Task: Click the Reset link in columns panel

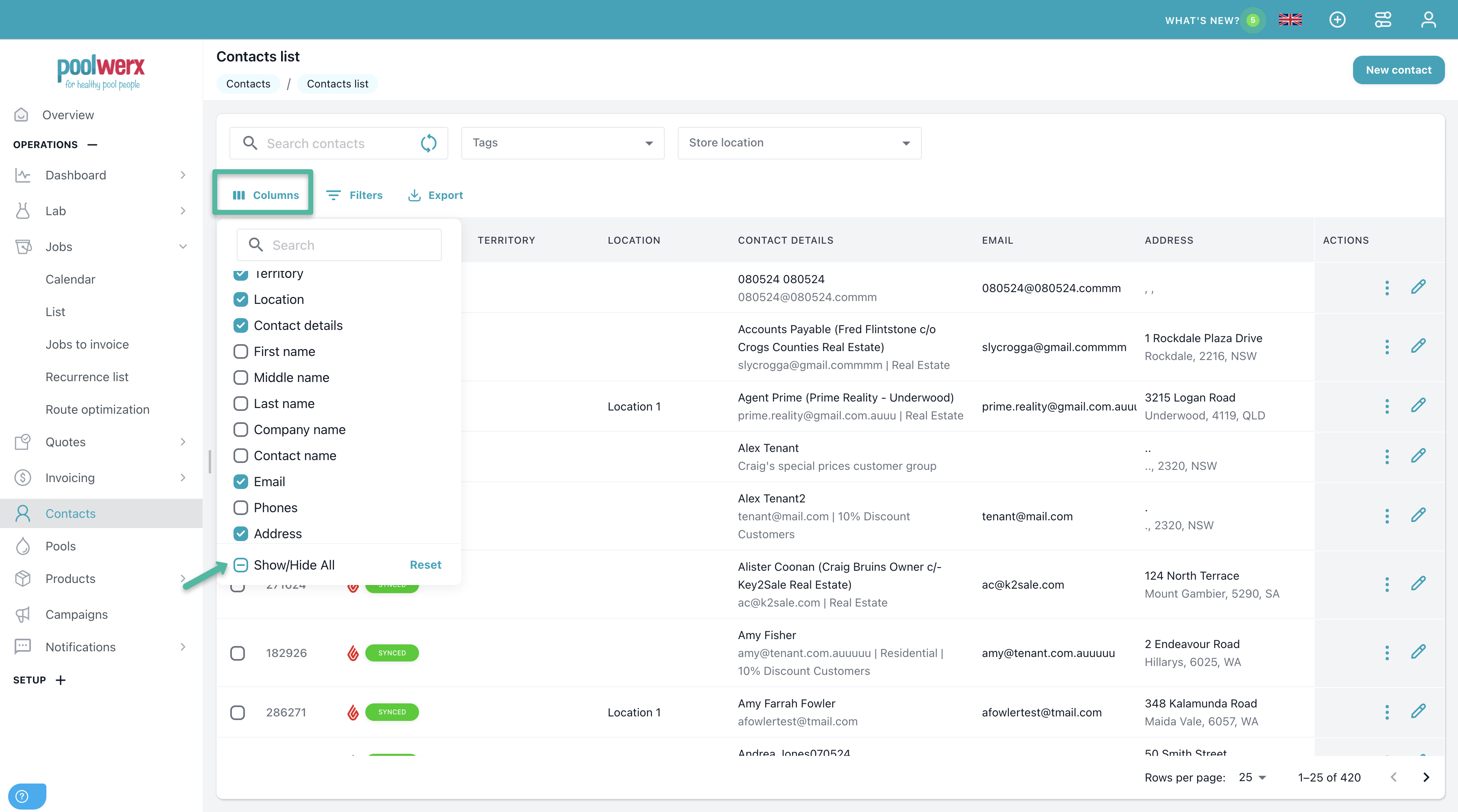Action: pyautogui.click(x=425, y=565)
